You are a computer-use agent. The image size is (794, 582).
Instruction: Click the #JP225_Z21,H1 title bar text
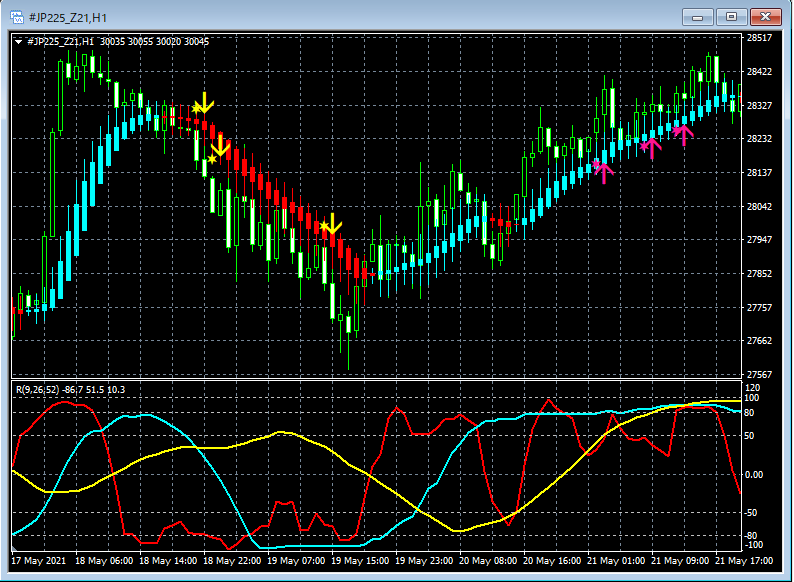pyautogui.click(x=68, y=18)
